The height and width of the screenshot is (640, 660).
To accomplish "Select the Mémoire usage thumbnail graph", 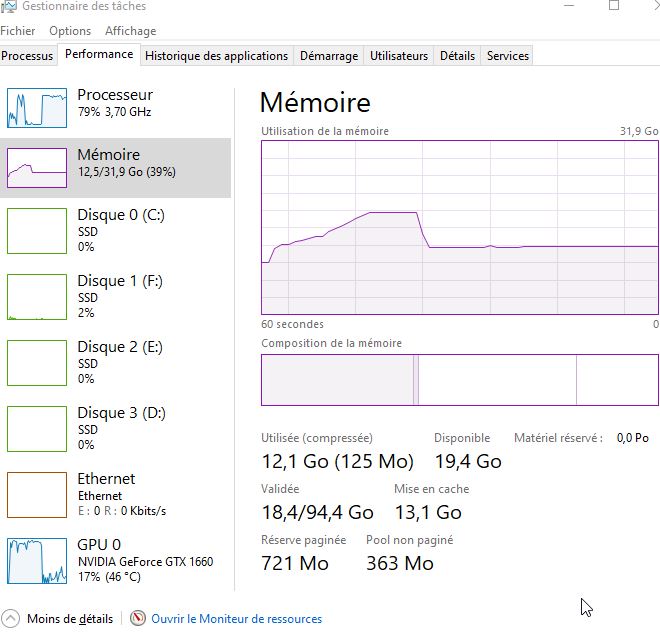I will pos(37,167).
